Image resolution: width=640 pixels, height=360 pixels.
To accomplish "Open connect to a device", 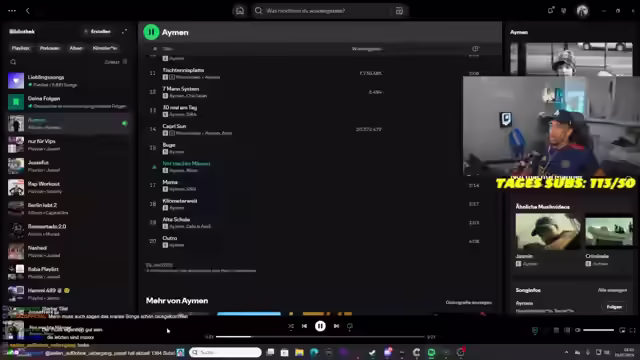I will coord(567,330).
